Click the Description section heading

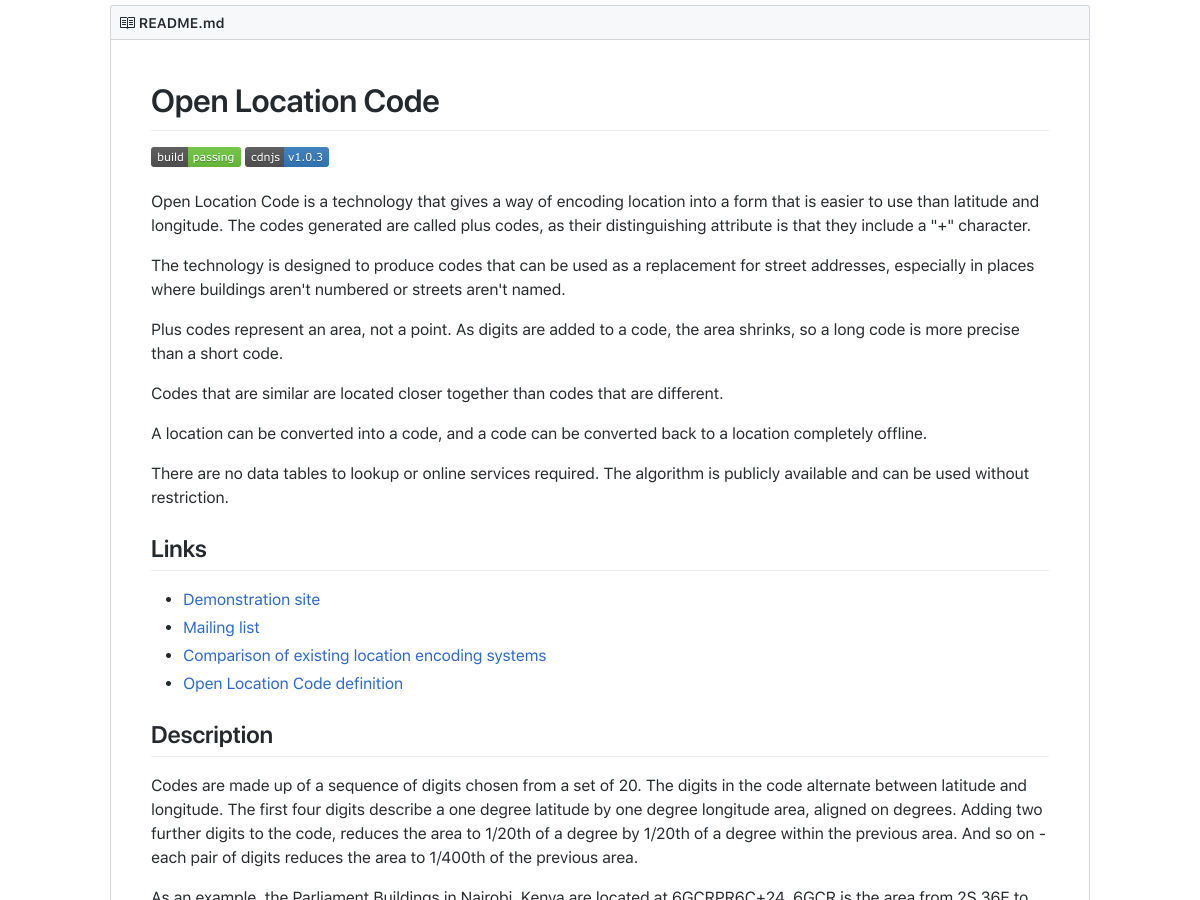coord(212,735)
